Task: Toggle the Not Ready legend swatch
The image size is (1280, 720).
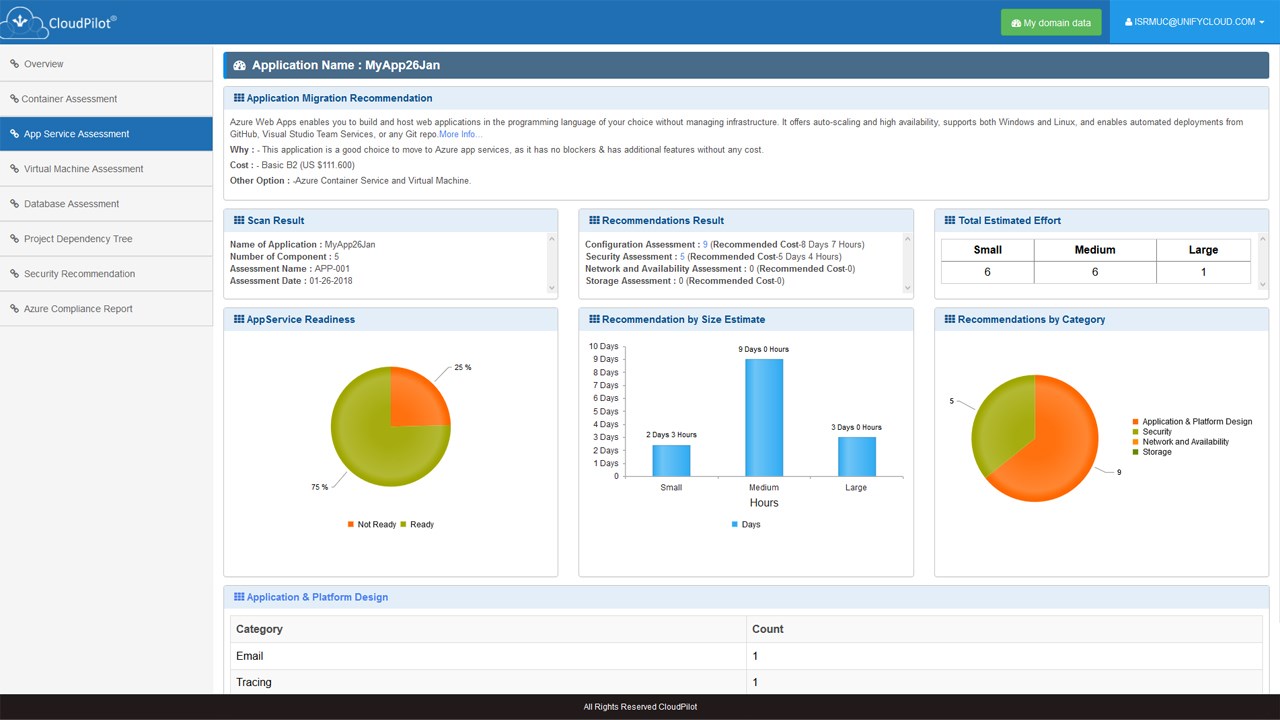Action: point(351,524)
